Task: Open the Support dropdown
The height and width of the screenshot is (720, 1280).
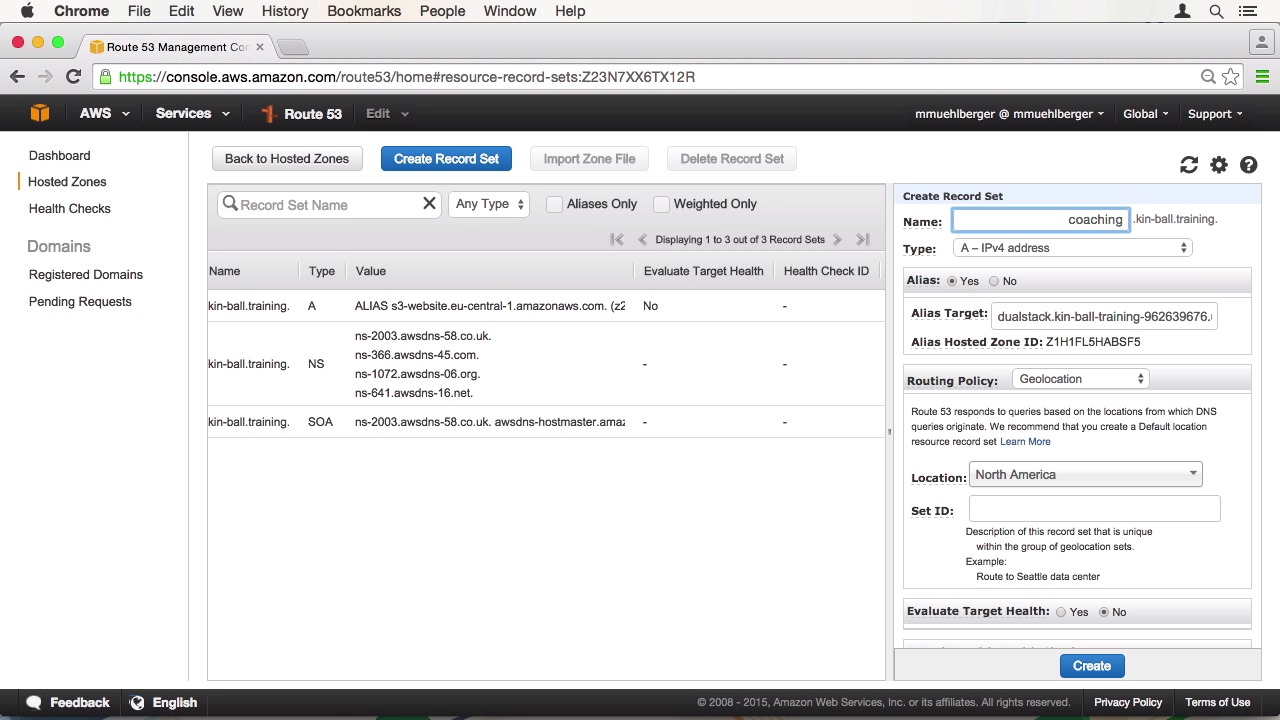Action: pyautogui.click(x=1215, y=114)
